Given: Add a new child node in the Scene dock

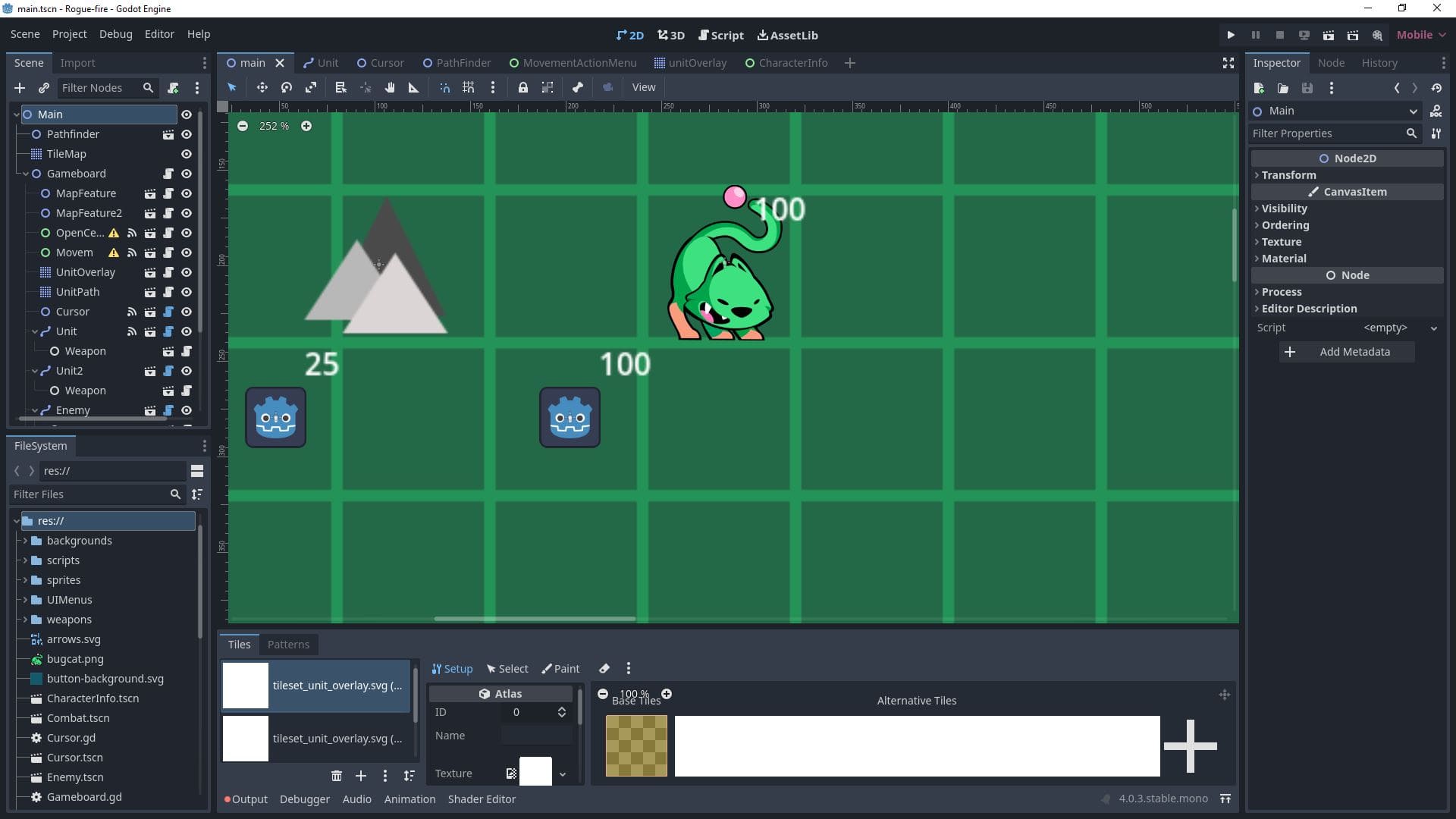Looking at the screenshot, I should tap(20, 88).
